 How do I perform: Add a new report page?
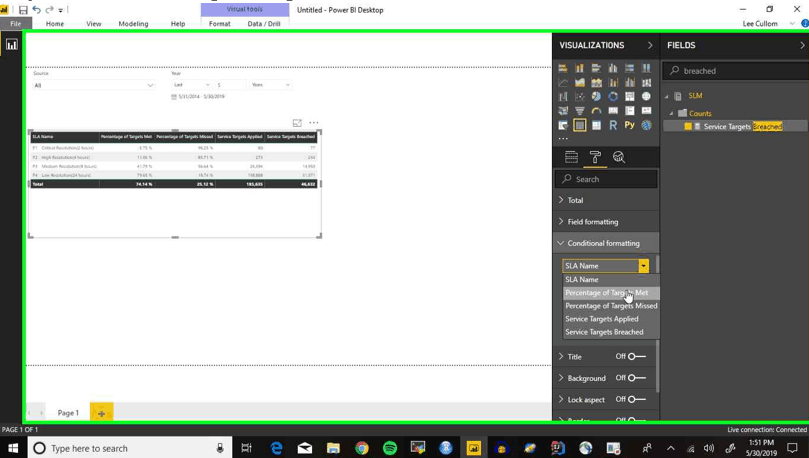[102, 413]
